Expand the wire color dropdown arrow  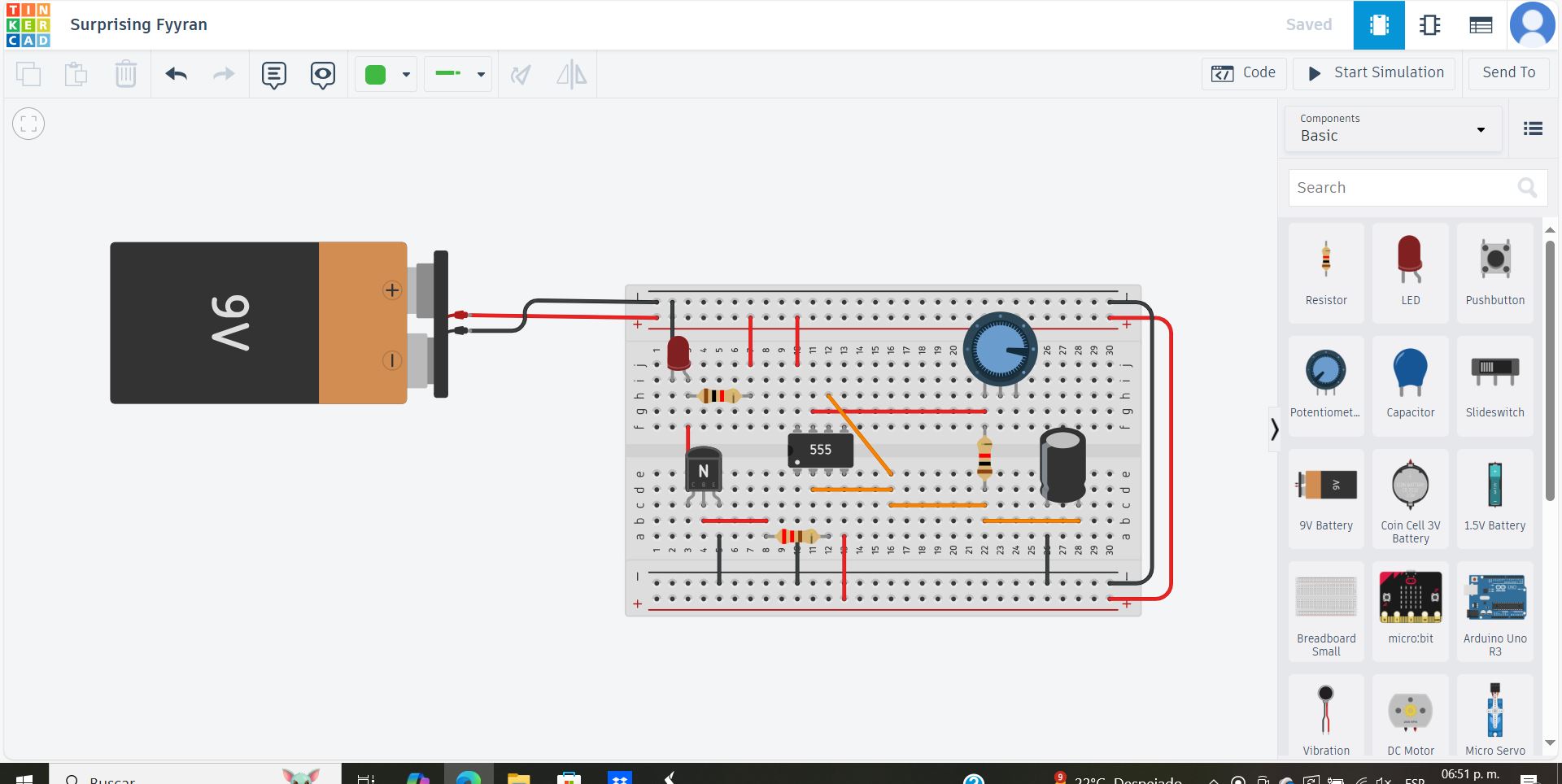(x=480, y=74)
